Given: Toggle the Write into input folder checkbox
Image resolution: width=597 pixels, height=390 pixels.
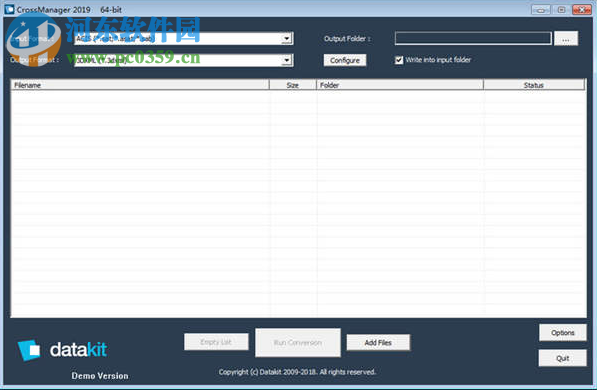Looking at the screenshot, I should (x=399, y=60).
